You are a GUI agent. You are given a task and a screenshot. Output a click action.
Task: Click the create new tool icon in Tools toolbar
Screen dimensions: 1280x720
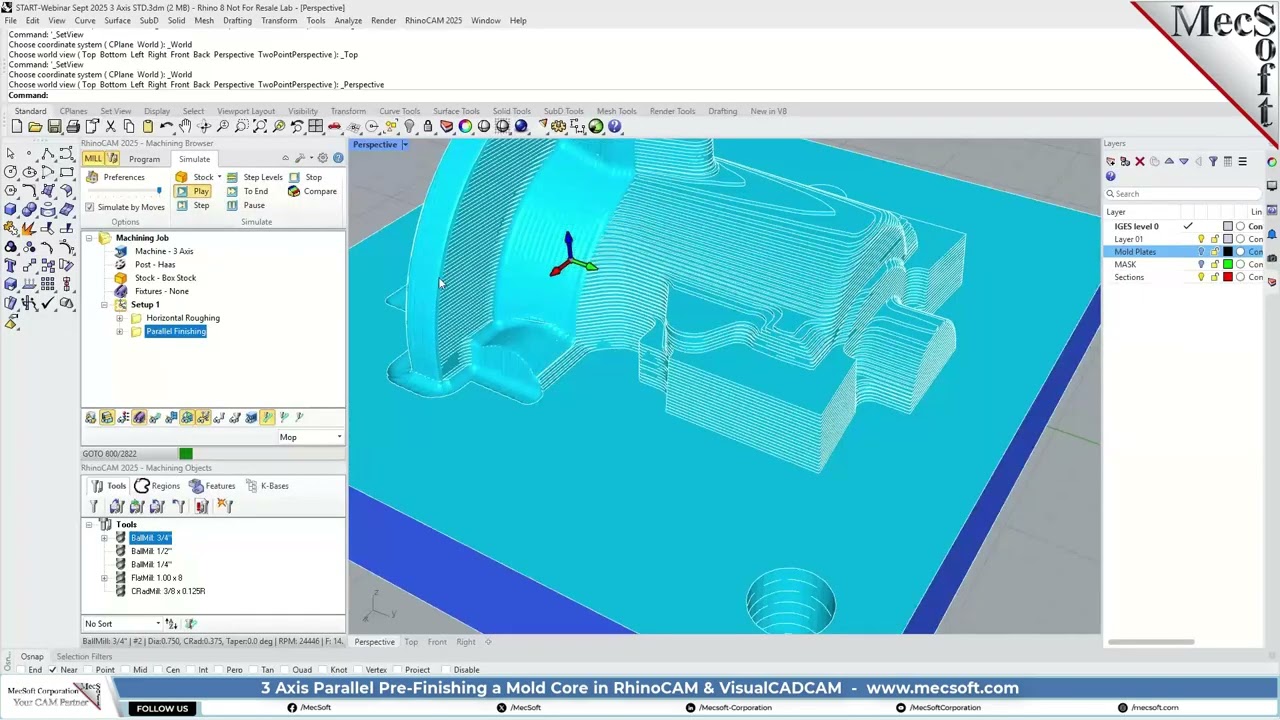click(95, 506)
